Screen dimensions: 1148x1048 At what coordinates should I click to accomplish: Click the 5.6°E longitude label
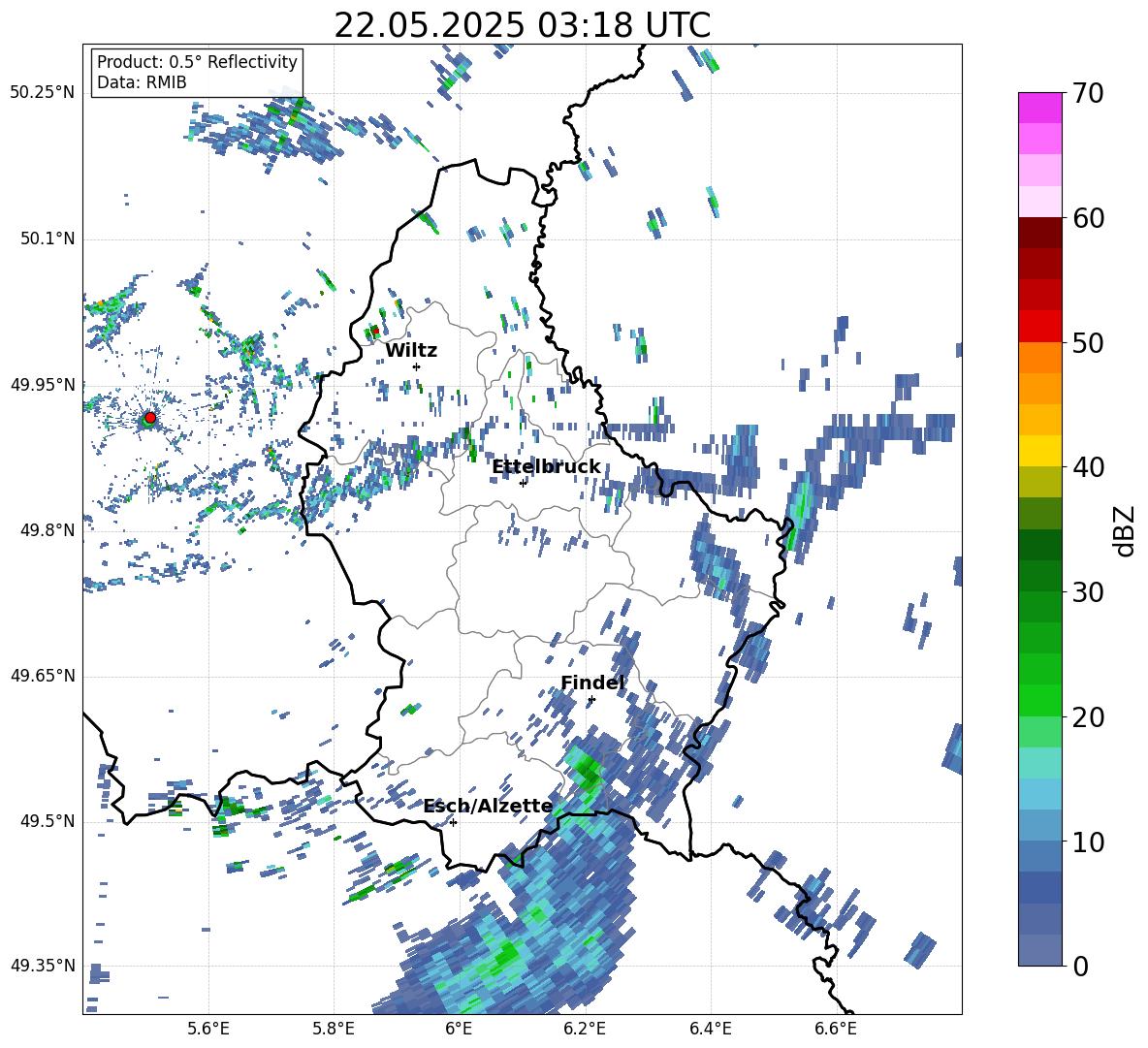pos(208,1030)
